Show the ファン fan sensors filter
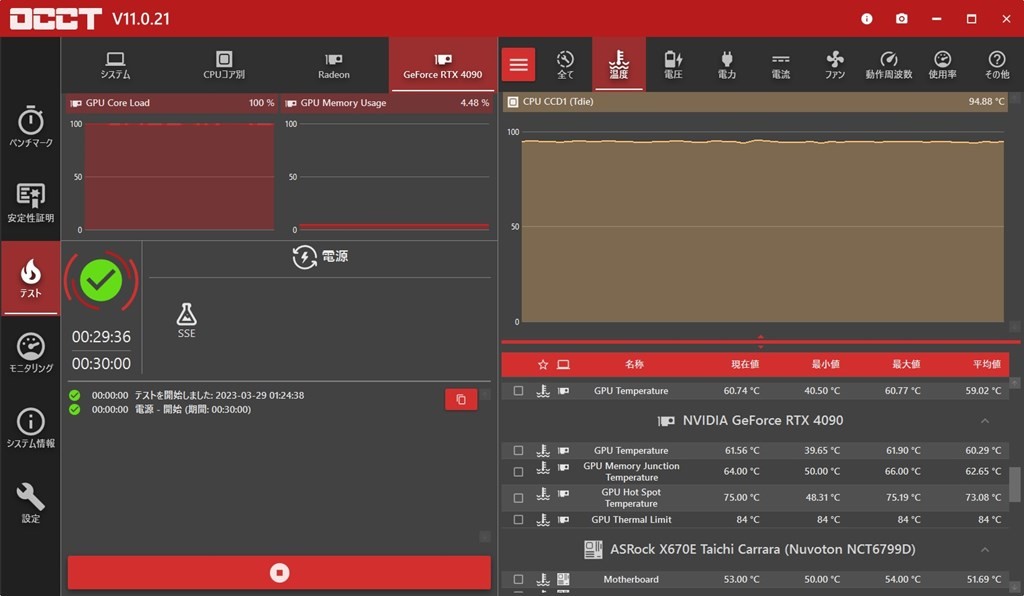Viewport: 1024px width, 596px height. [x=835, y=65]
